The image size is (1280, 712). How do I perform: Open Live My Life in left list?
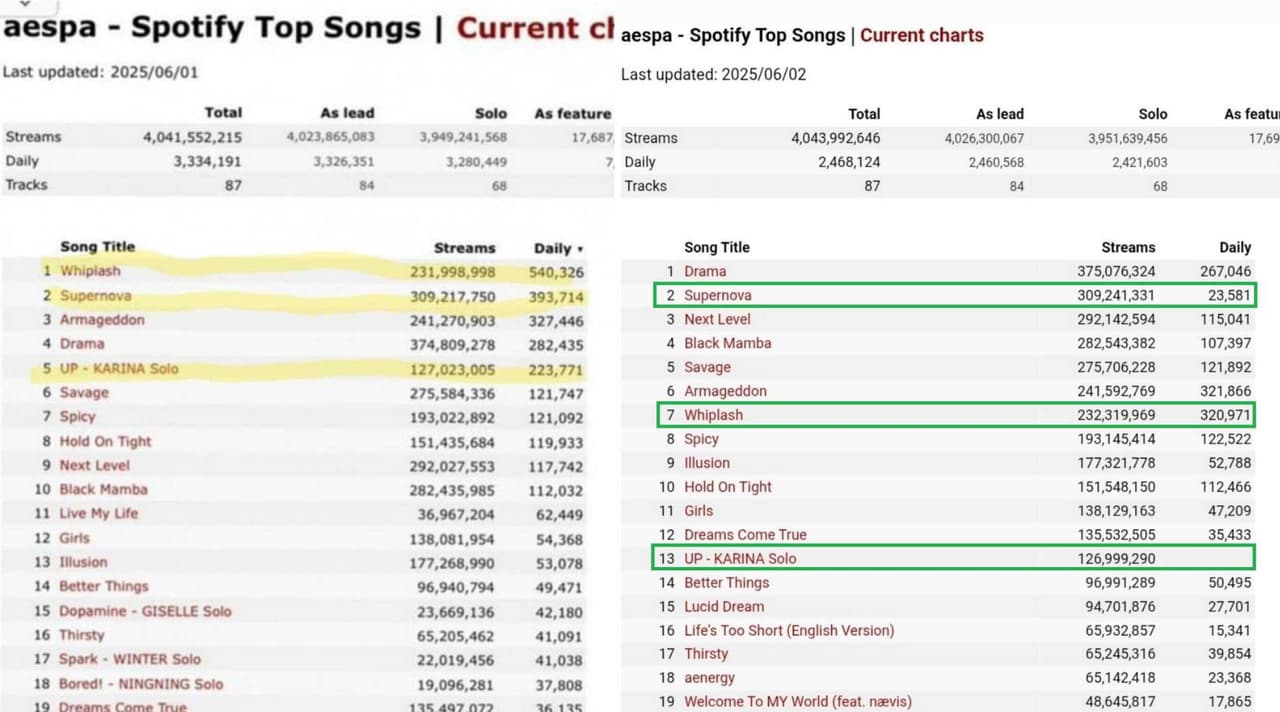(99, 513)
